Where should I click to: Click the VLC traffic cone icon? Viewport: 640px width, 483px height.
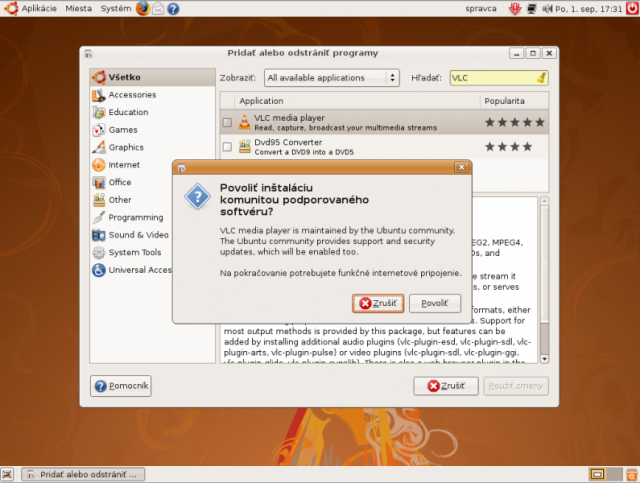coord(244,122)
